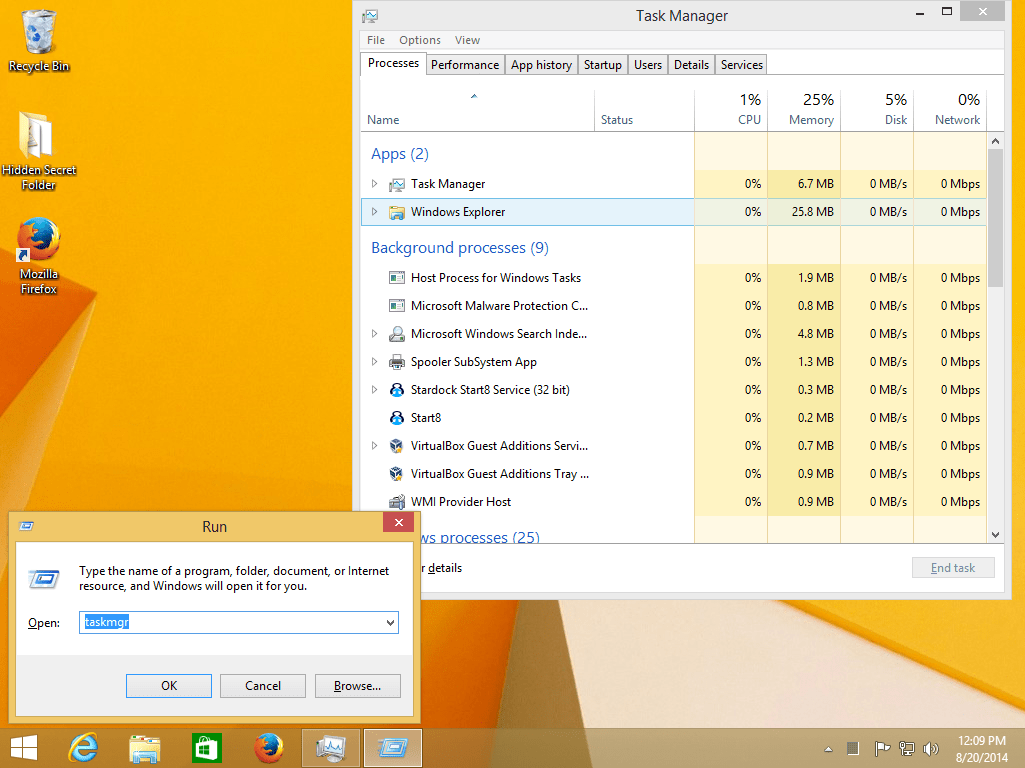
Task: Switch to the Services tab
Action: coord(742,65)
